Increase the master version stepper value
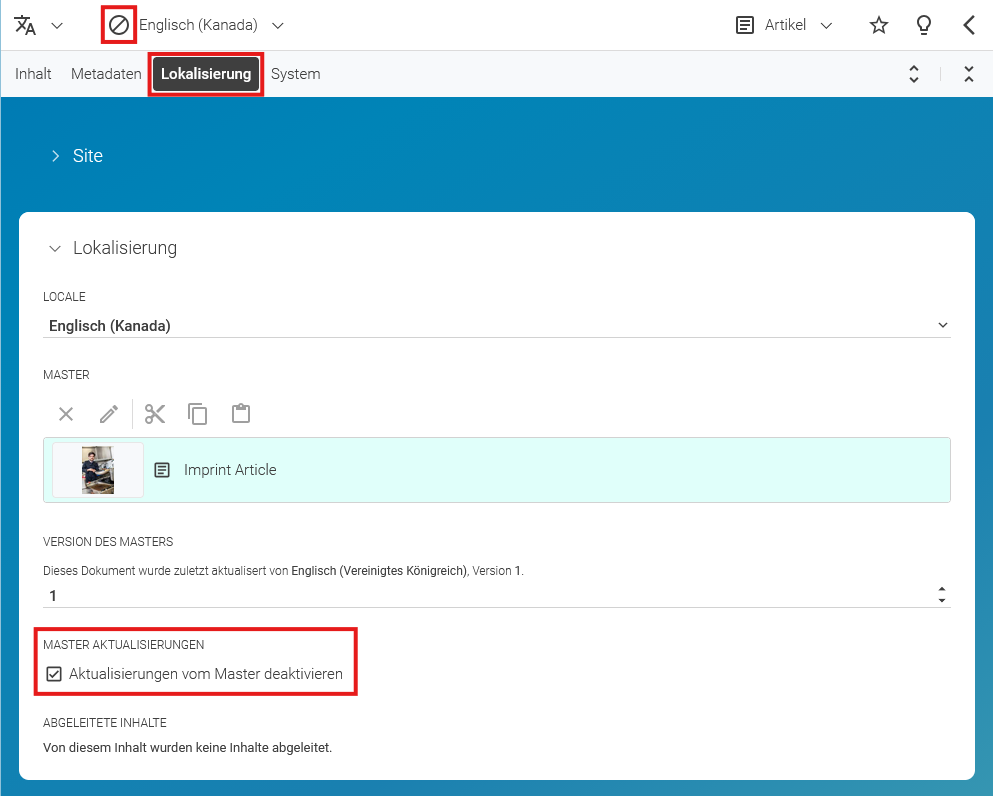This screenshot has height=796, width=993. 942,590
